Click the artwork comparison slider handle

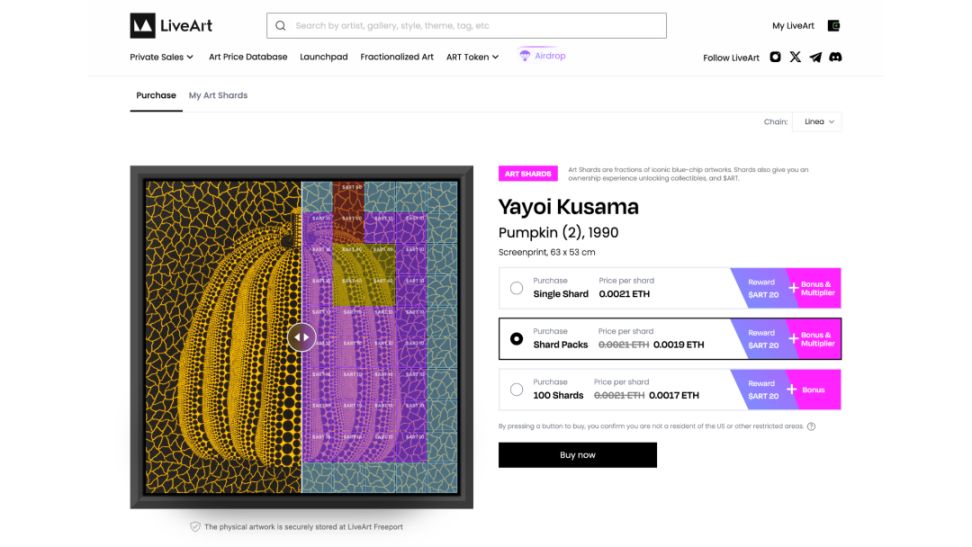pos(301,337)
